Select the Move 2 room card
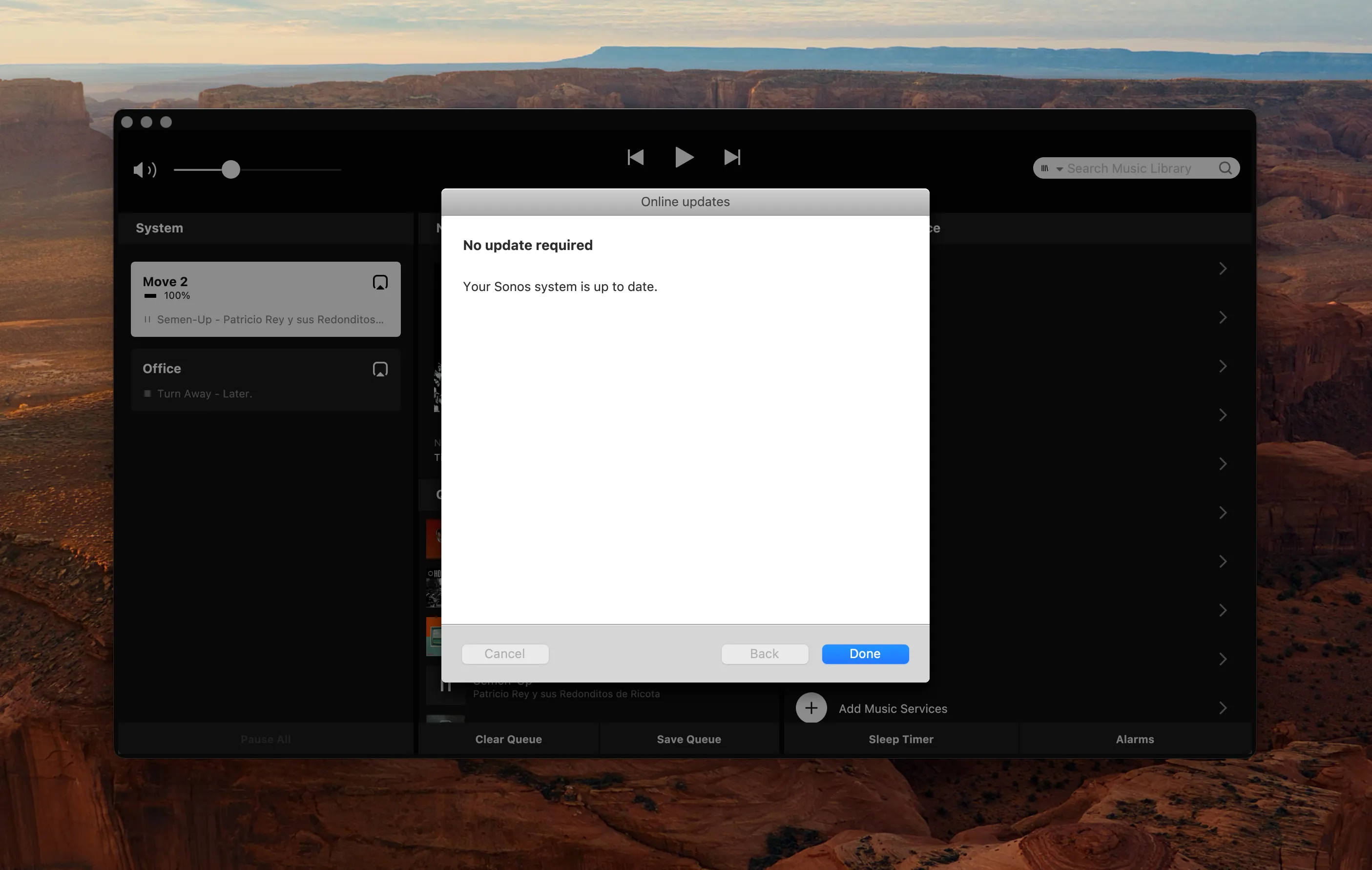The height and width of the screenshot is (870, 1372). click(266, 299)
